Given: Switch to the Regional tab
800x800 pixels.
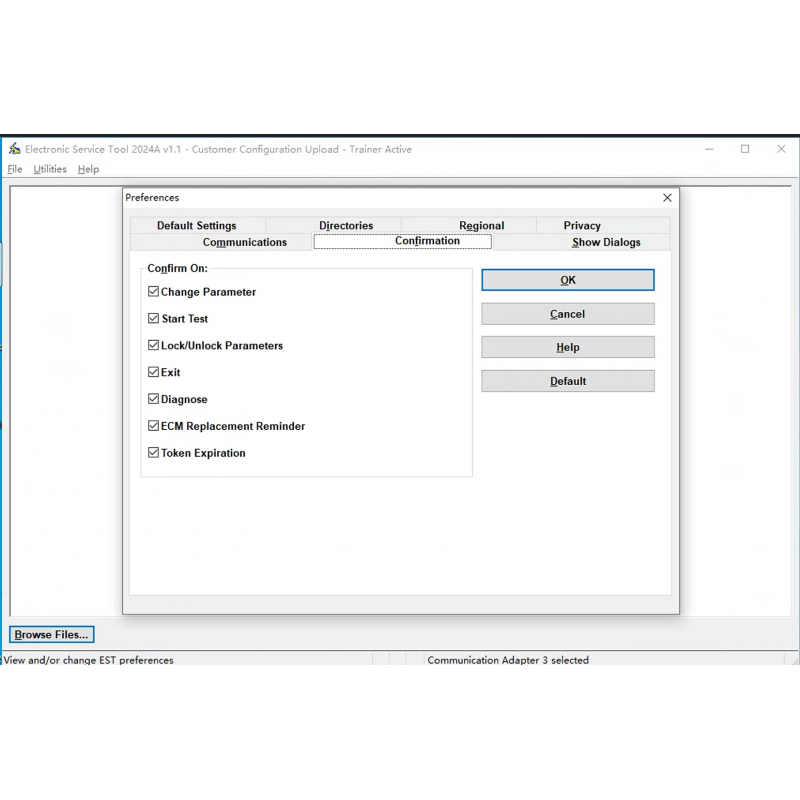Looking at the screenshot, I should coord(481,225).
